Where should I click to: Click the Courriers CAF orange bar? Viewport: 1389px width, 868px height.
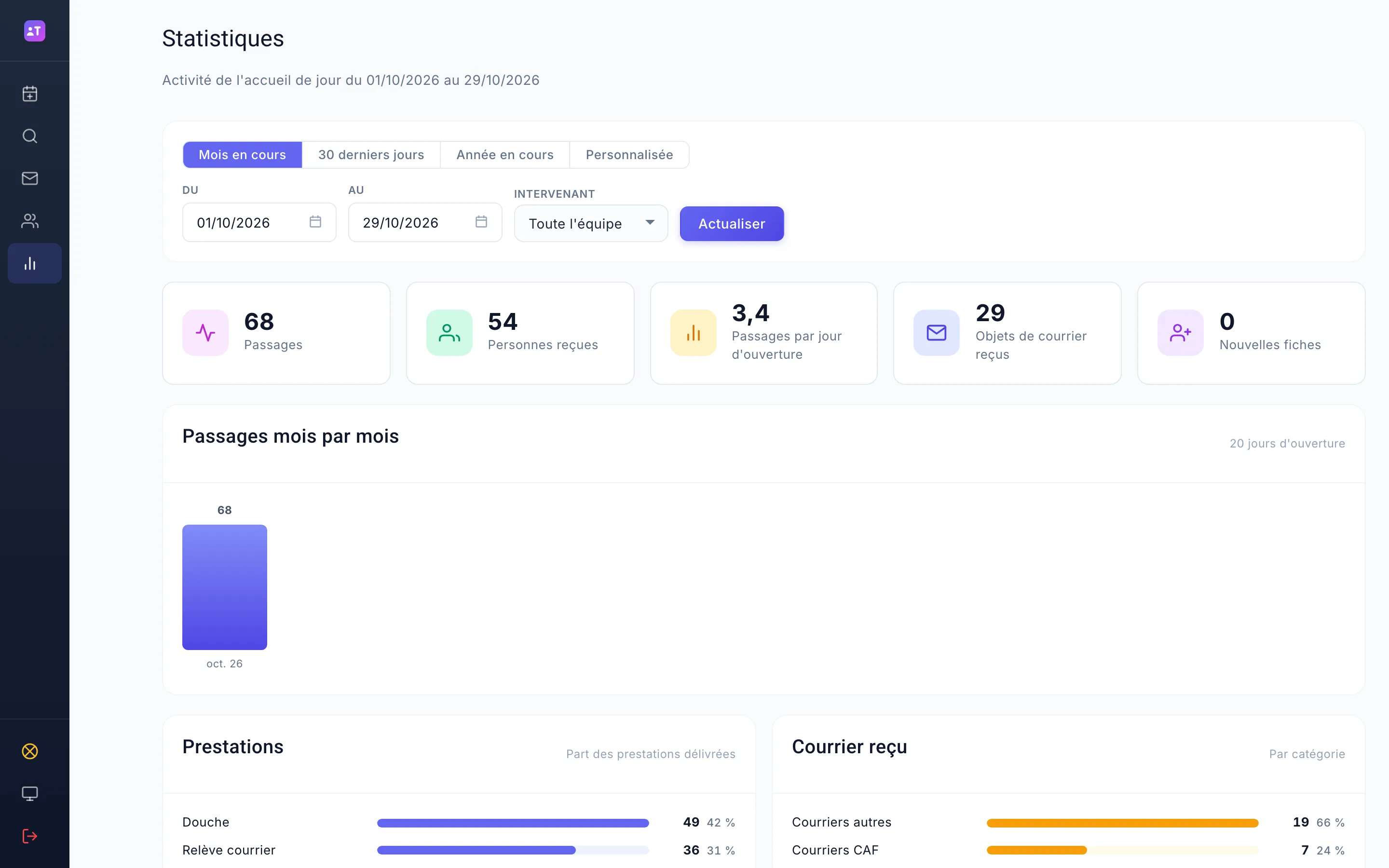[x=1123, y=850]
